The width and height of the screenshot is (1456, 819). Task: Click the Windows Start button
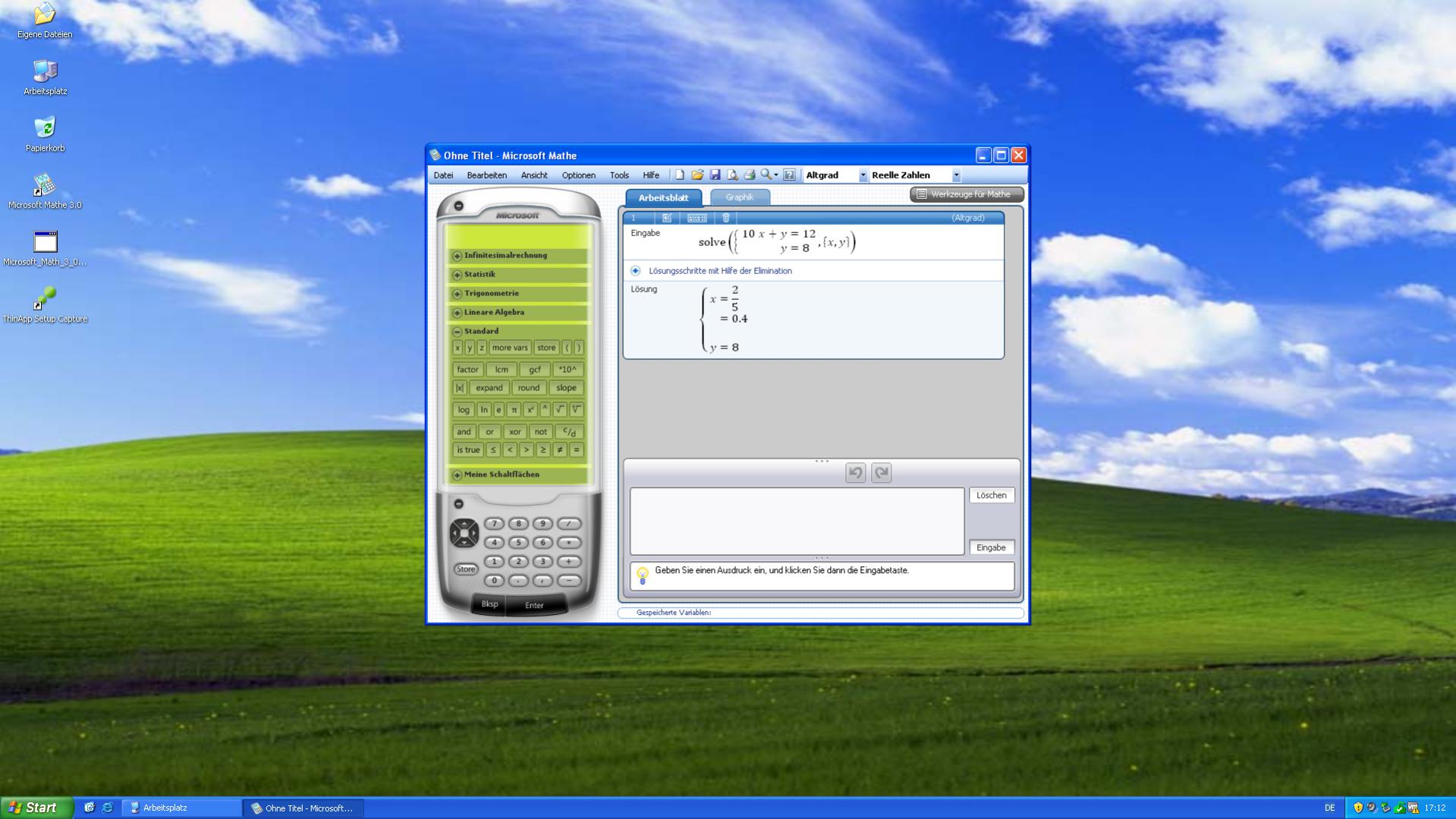click(x=36, y=808)
